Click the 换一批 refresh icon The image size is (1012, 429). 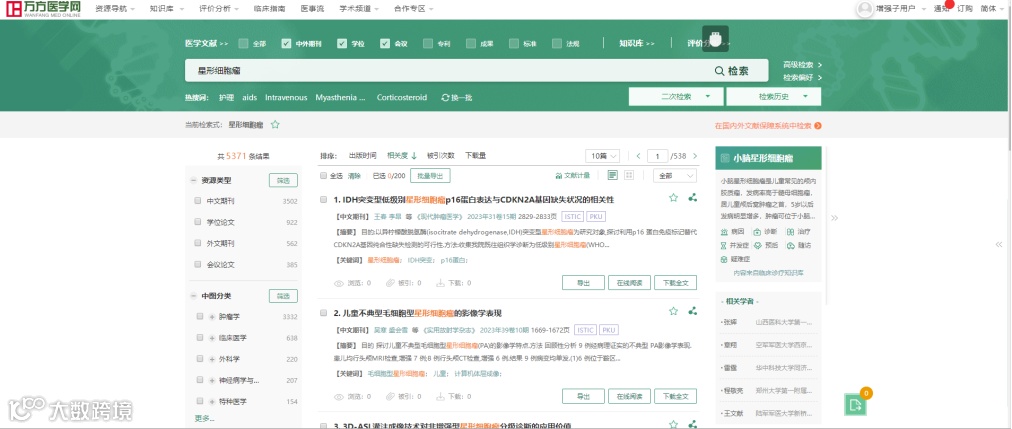[x=445, y=97]
